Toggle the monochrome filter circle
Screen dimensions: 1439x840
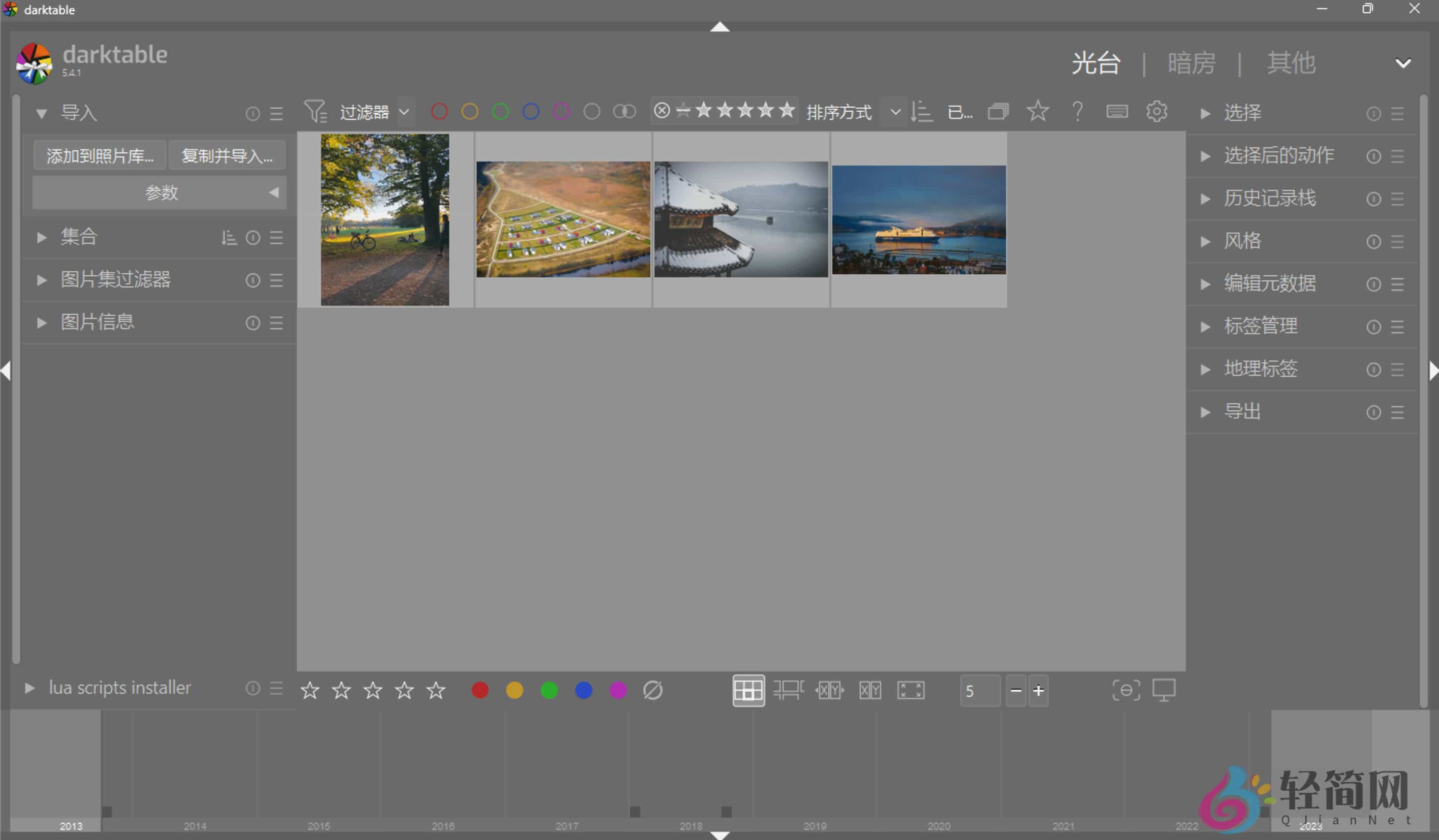pyautogui.click(x=623, y=111)
